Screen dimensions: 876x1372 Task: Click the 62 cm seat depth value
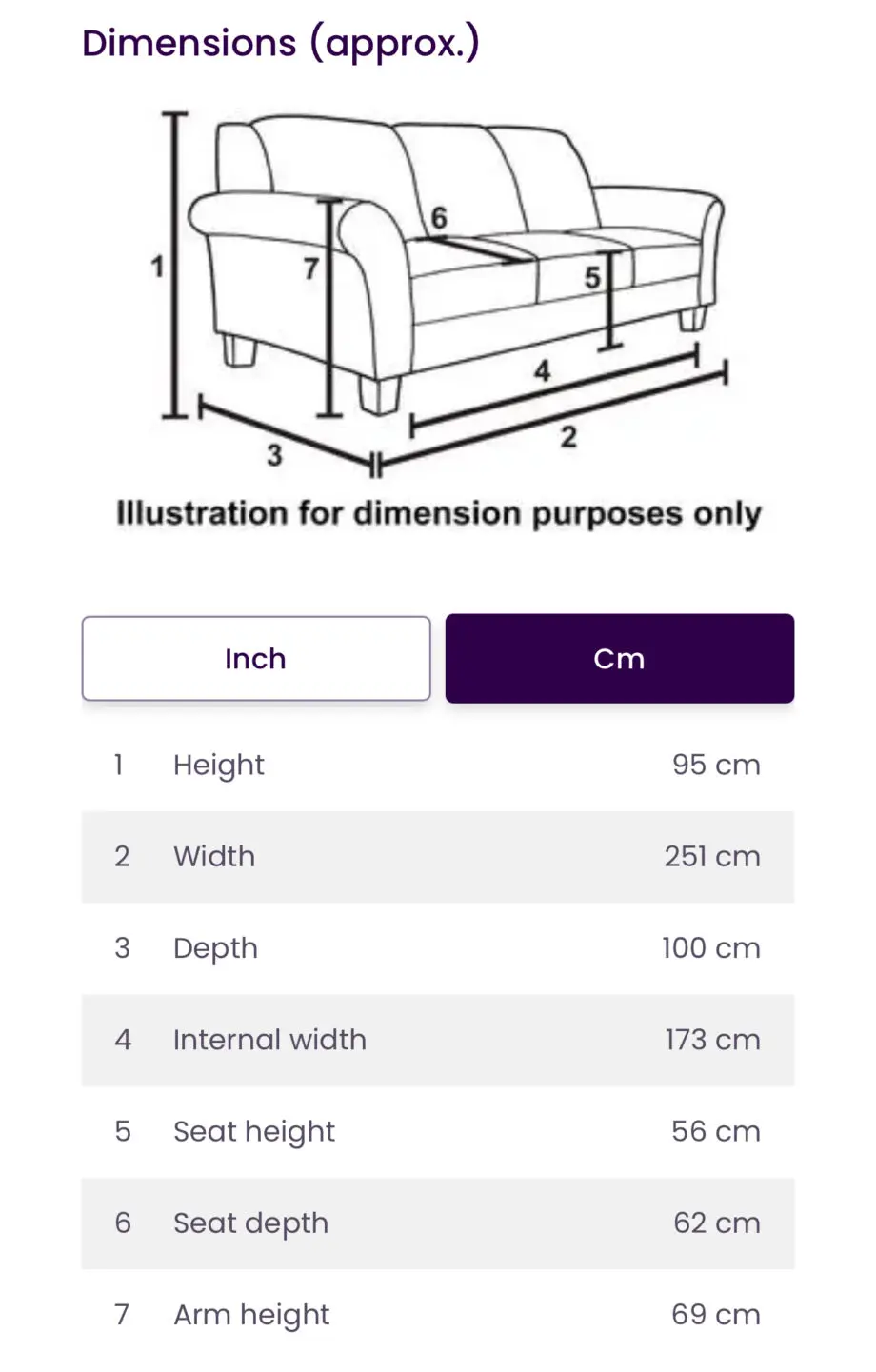717,1223
